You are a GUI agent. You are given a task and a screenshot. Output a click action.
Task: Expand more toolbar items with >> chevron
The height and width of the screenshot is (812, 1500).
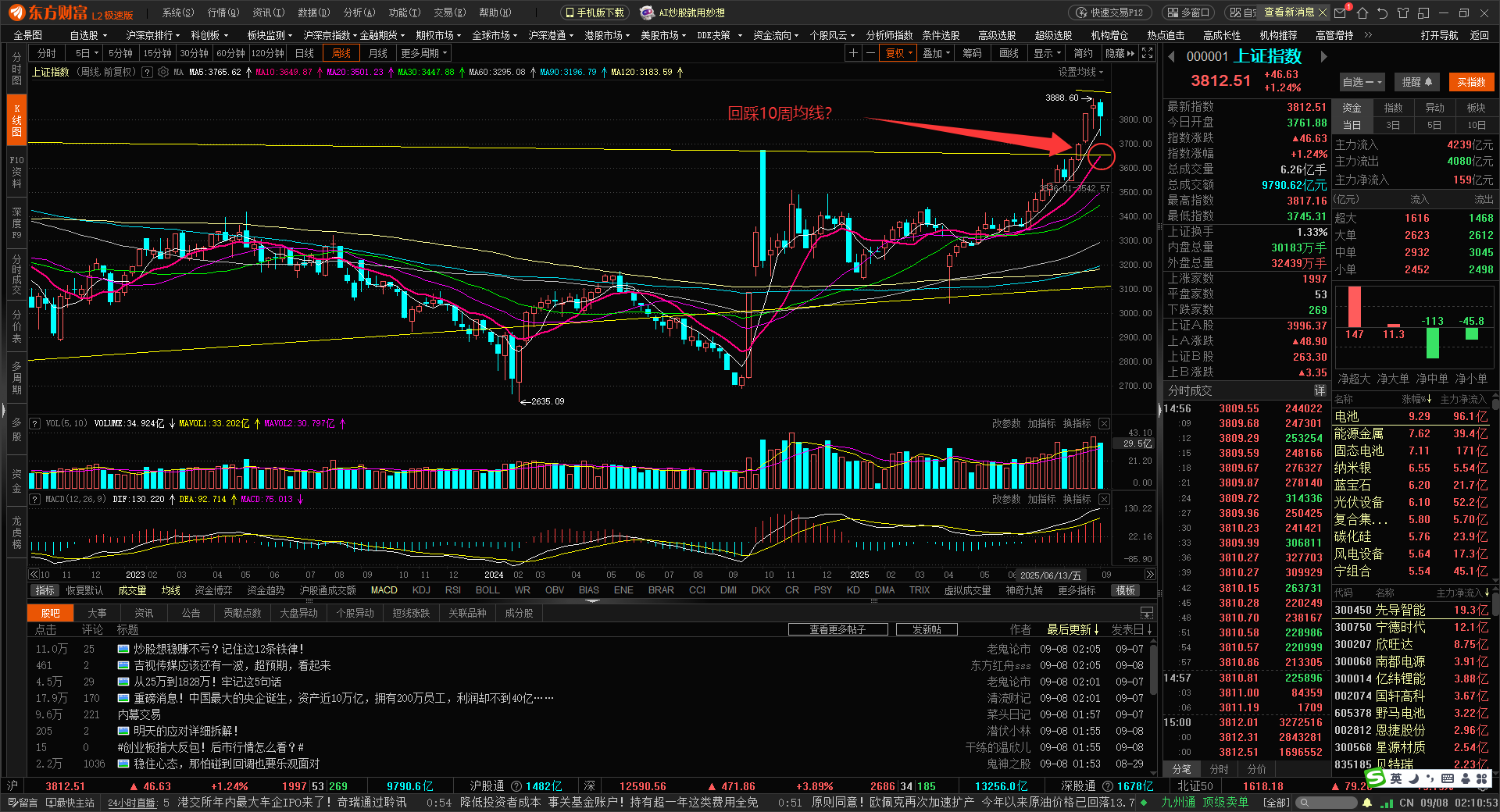point(1368,35)
